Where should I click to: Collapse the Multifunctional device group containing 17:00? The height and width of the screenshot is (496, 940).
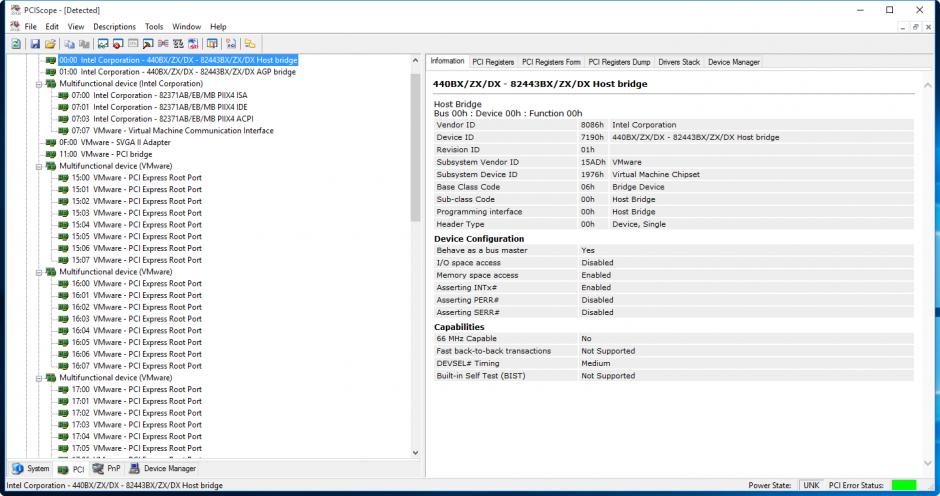39,378
